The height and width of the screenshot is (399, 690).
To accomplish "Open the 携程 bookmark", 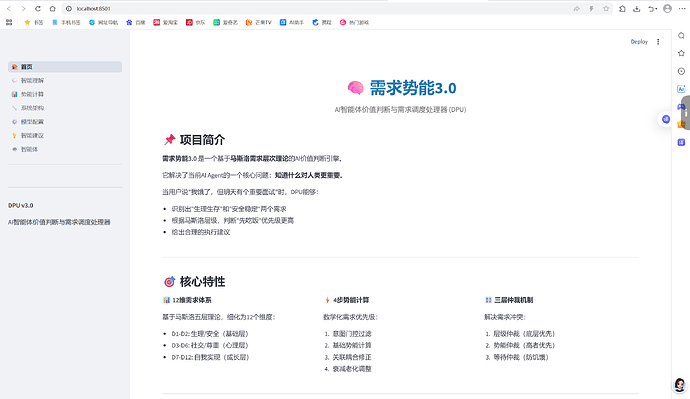I will pyautogui.click(x=322, y=22).
